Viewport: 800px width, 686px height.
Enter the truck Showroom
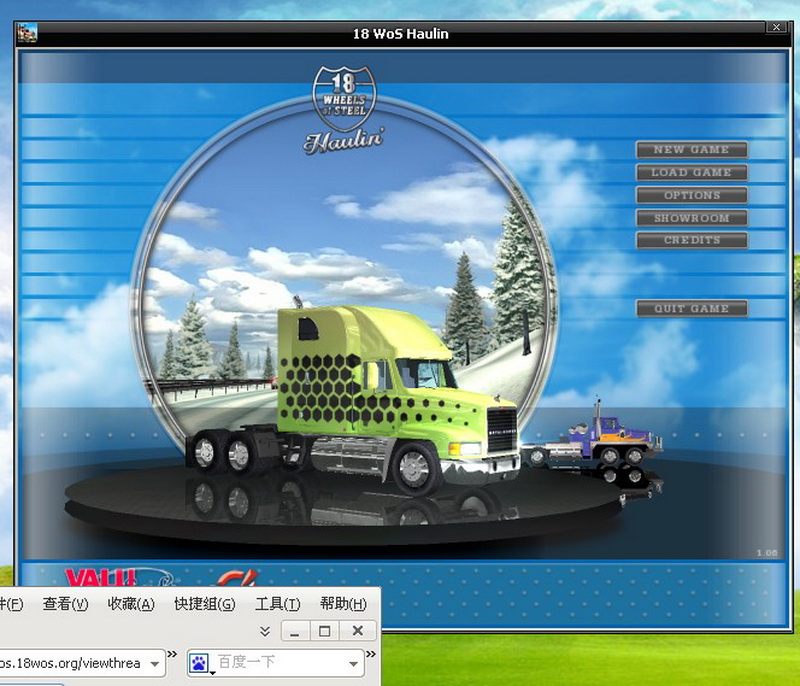pos(691,218)
